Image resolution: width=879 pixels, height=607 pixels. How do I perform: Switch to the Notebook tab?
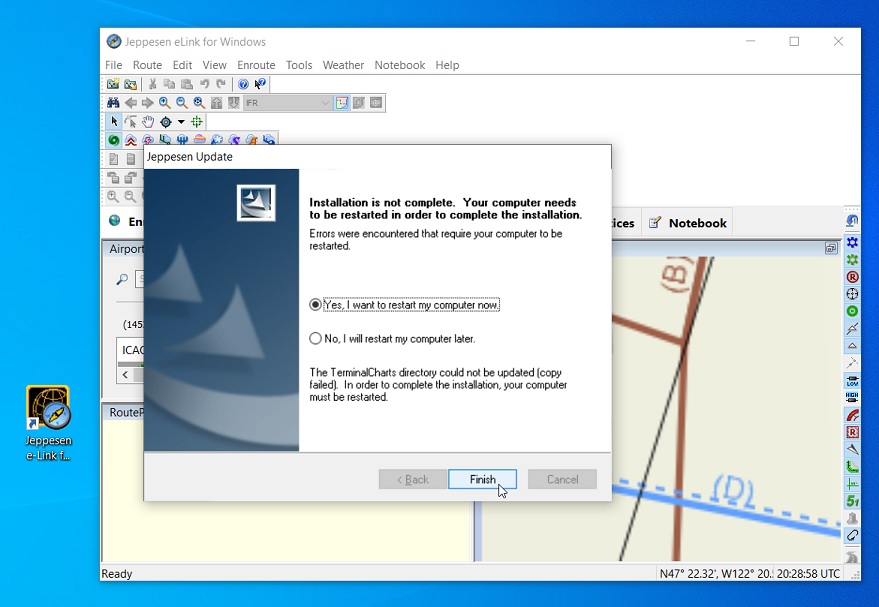688,222
